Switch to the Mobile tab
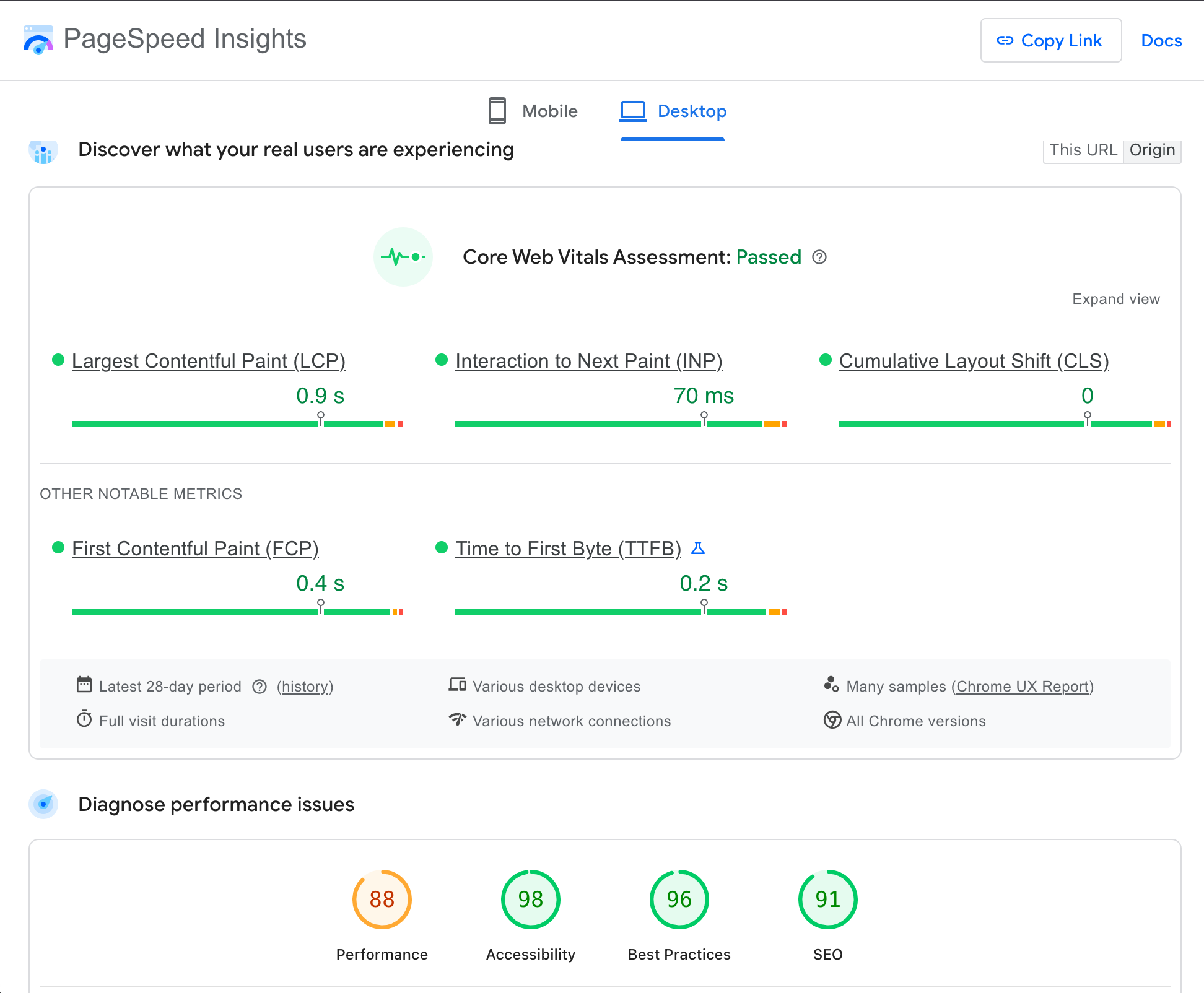The height and width of the screenshot is (993, 1204). [x=533, y=111]
